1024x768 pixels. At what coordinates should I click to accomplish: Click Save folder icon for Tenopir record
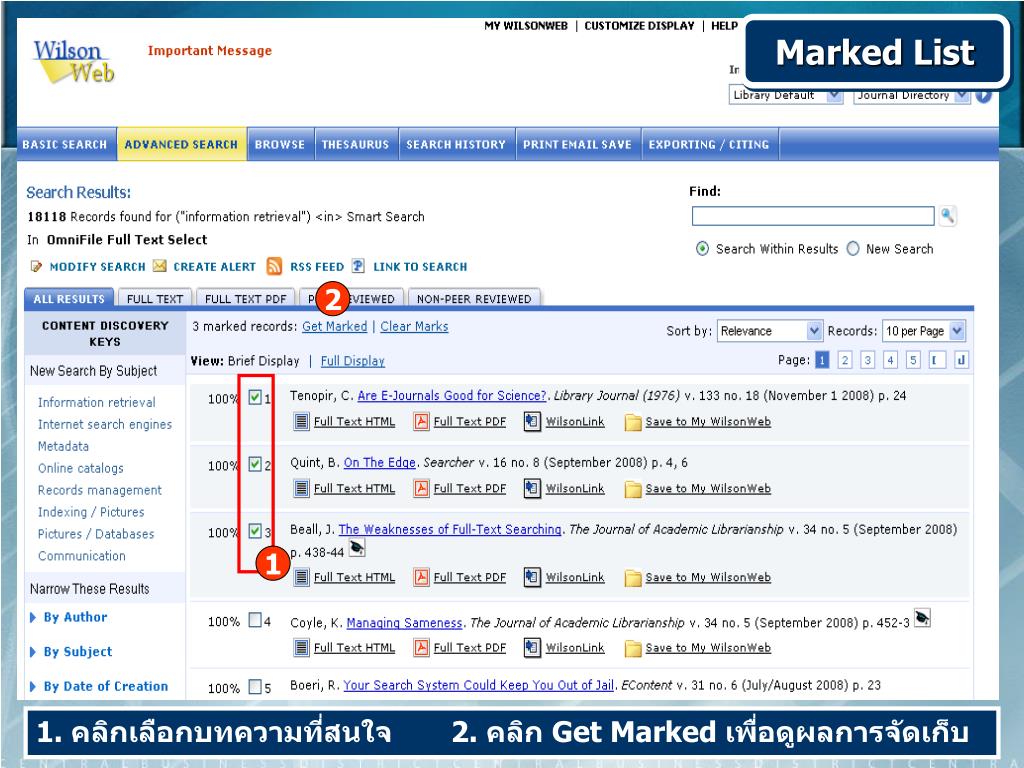(632, 422)
